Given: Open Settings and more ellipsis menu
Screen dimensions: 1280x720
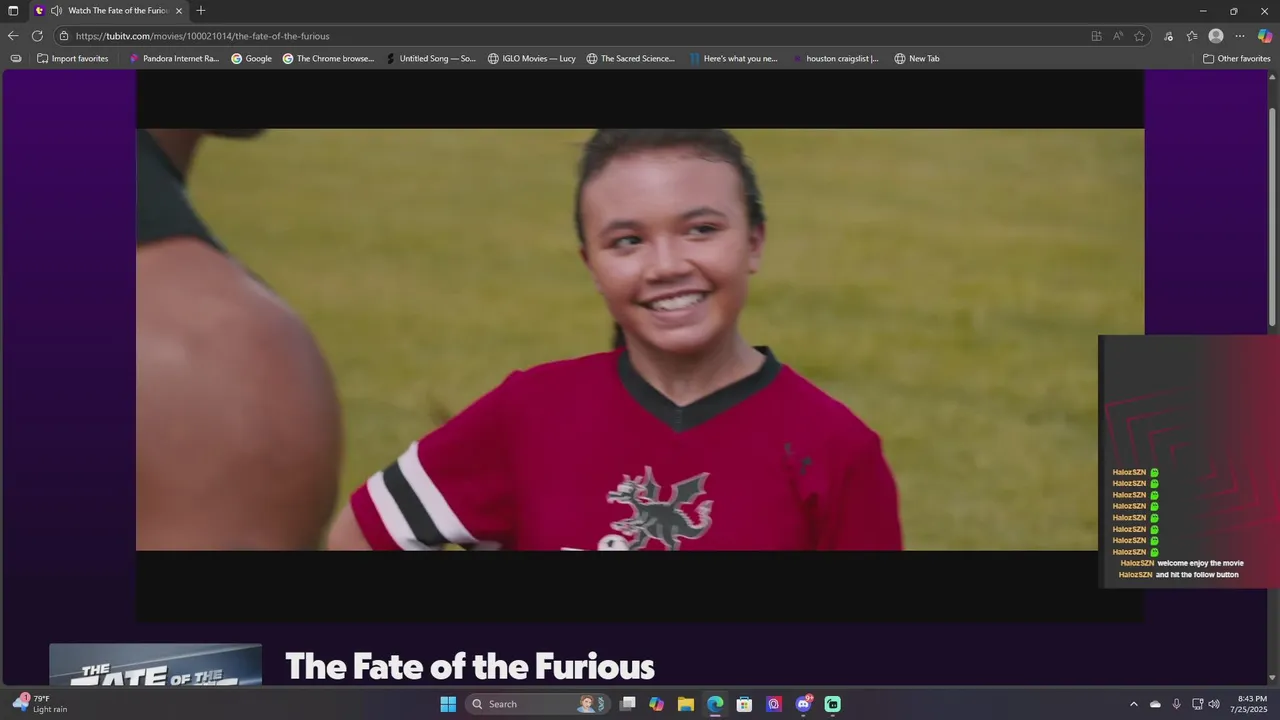Looking at the screenshot, I should coord(1240,36).
